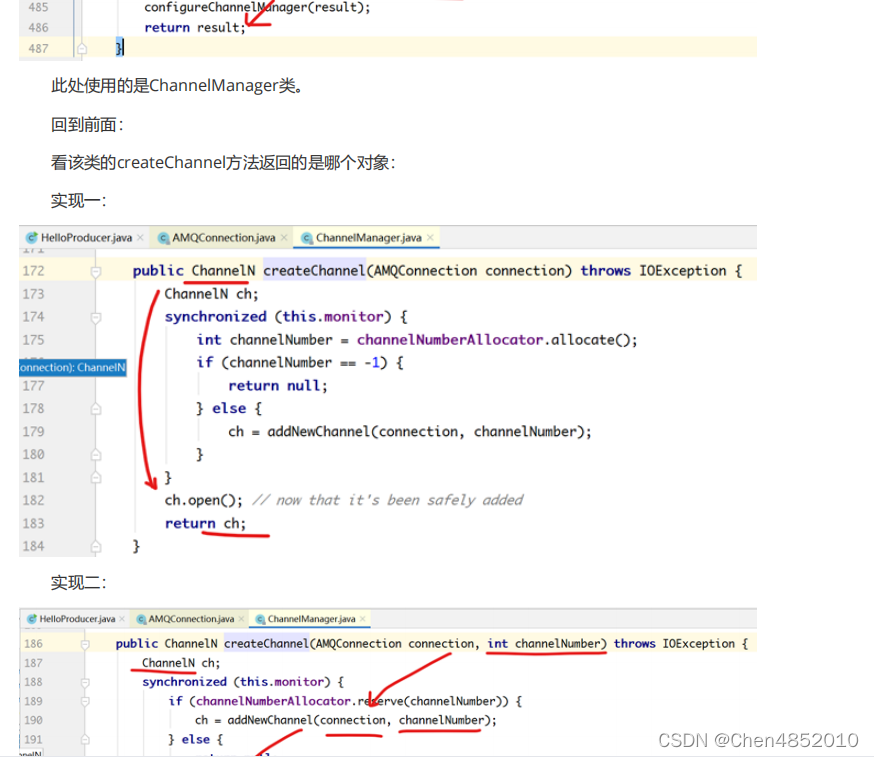Viewport: 874px width, 757px height.
Task: Click 'ChannelN ch;' declaration on line 187
Action: point(181,663)
